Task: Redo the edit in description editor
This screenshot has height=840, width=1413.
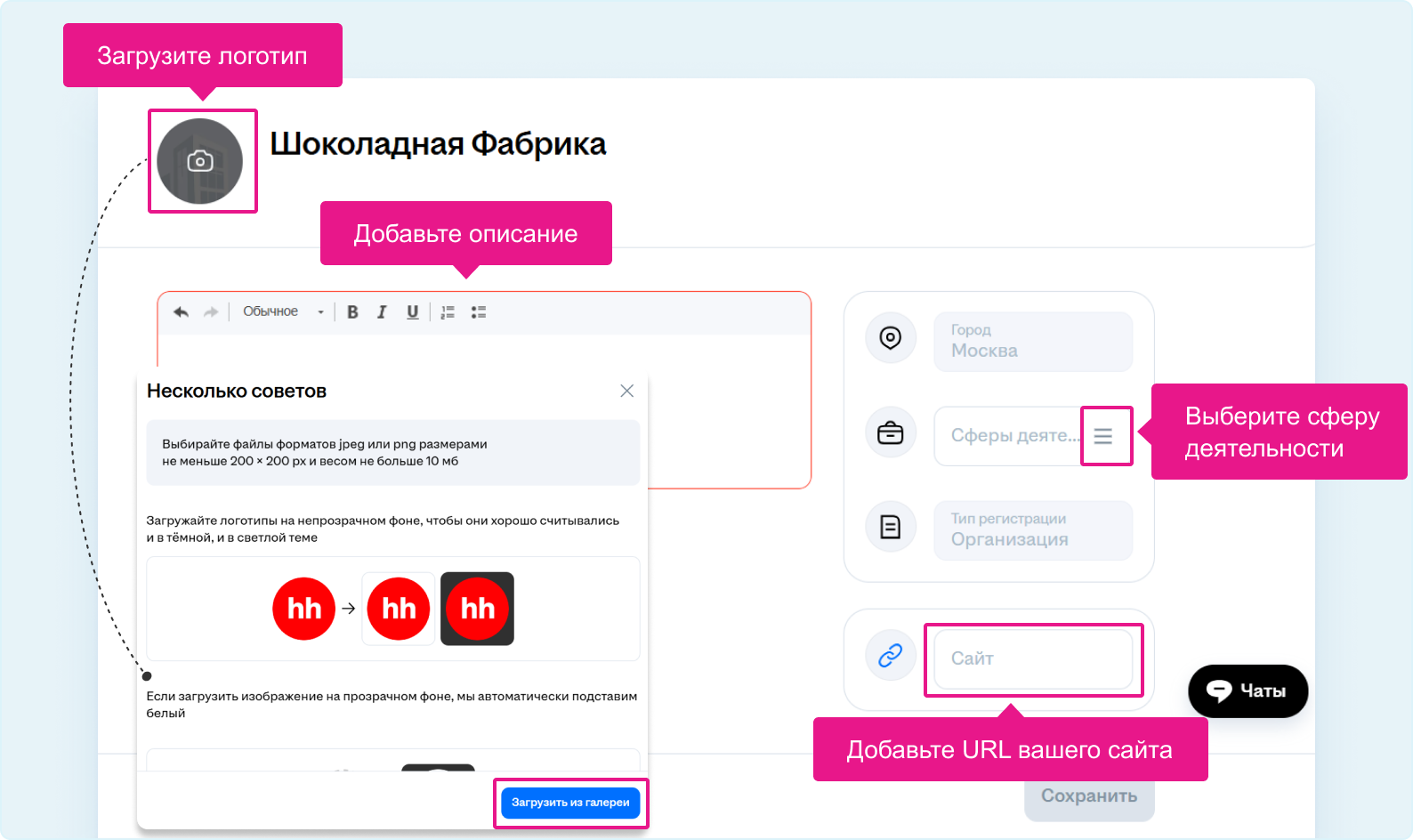Action: click(211, 312)
